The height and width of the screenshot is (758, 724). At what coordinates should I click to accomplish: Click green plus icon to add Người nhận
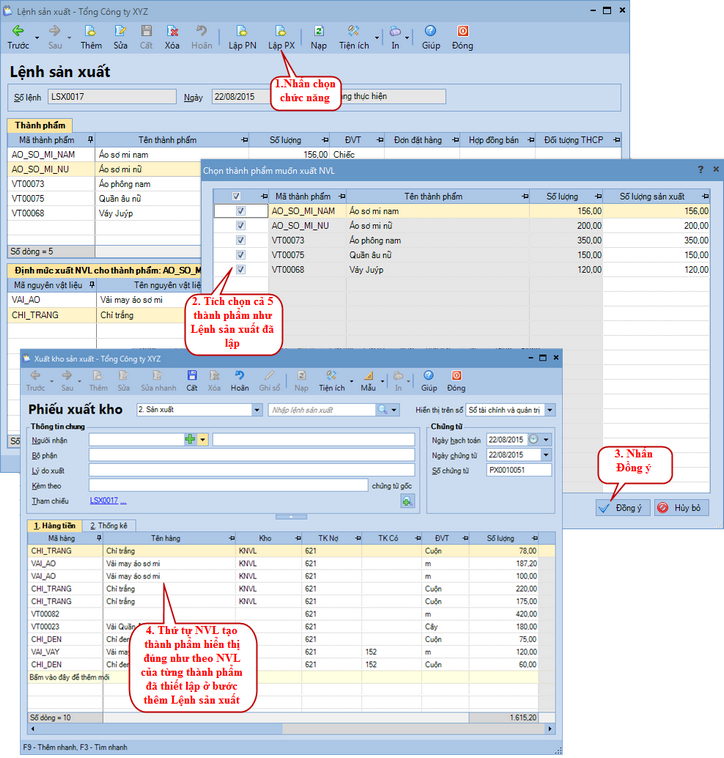click(190, 439)
